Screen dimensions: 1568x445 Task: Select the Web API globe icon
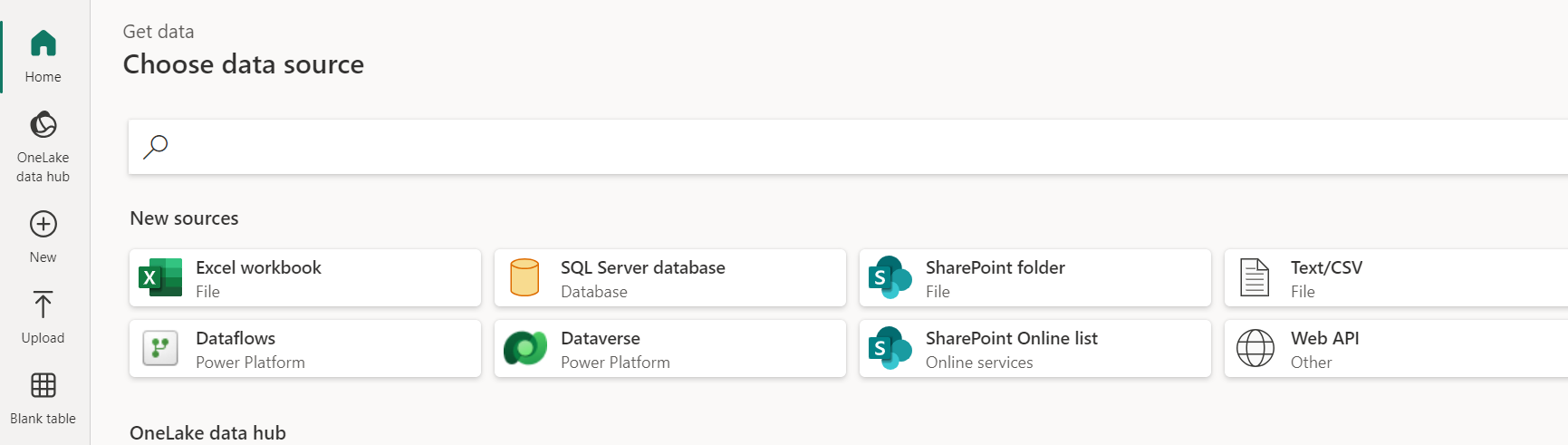click(x=1255, y=348)
